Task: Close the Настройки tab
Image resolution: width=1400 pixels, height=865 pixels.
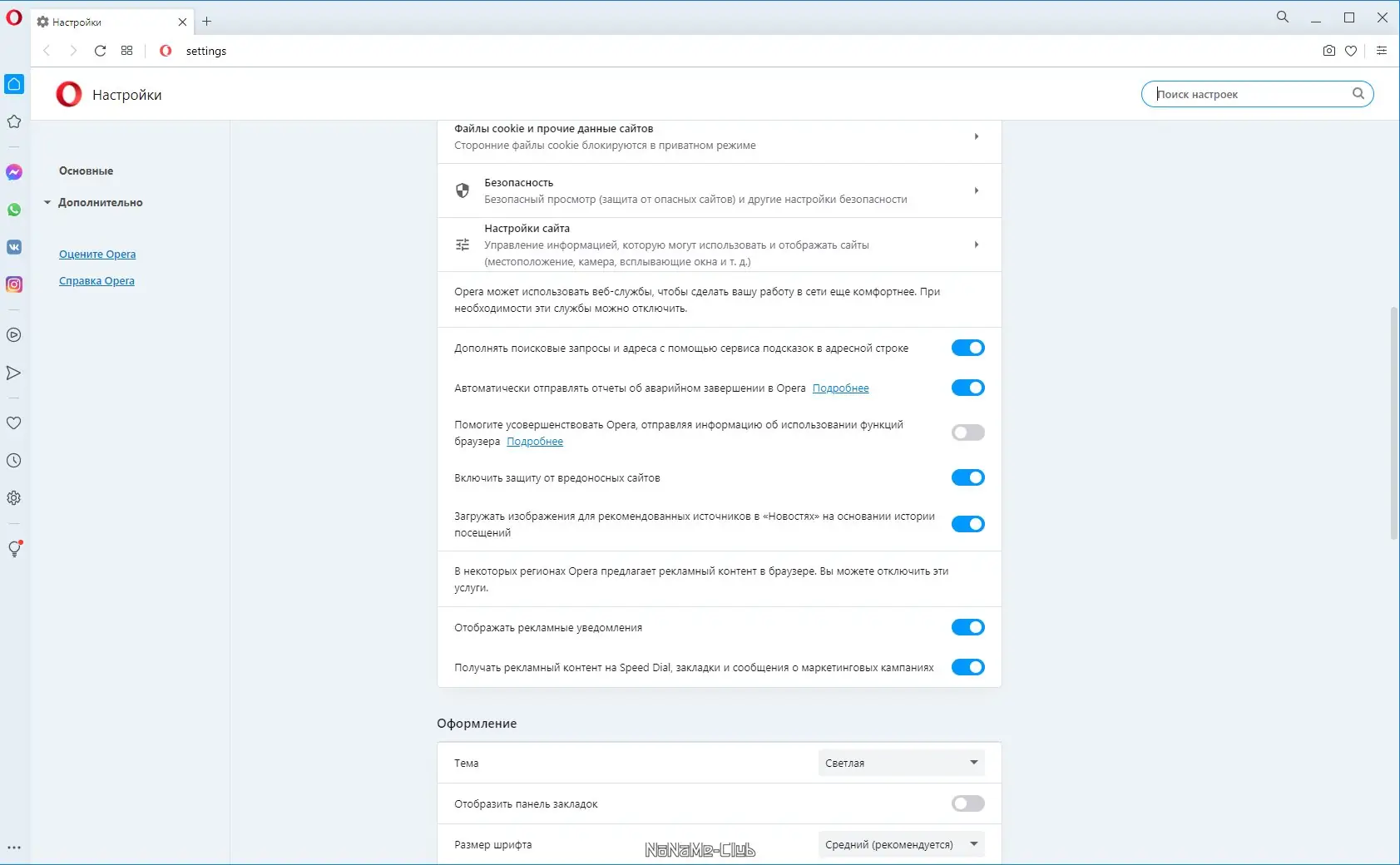Action: pos(182,22)
